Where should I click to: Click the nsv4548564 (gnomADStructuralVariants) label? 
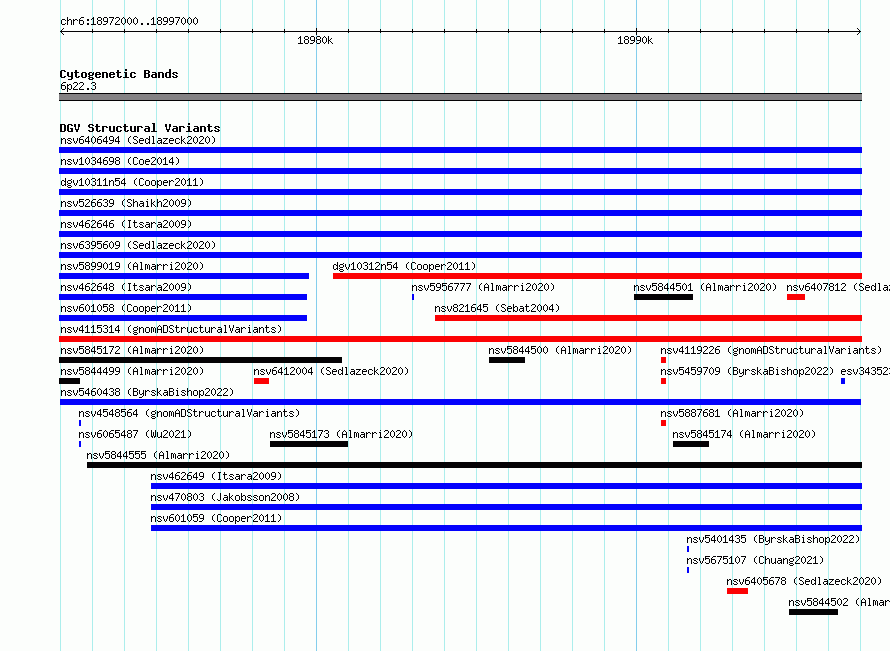189,413
